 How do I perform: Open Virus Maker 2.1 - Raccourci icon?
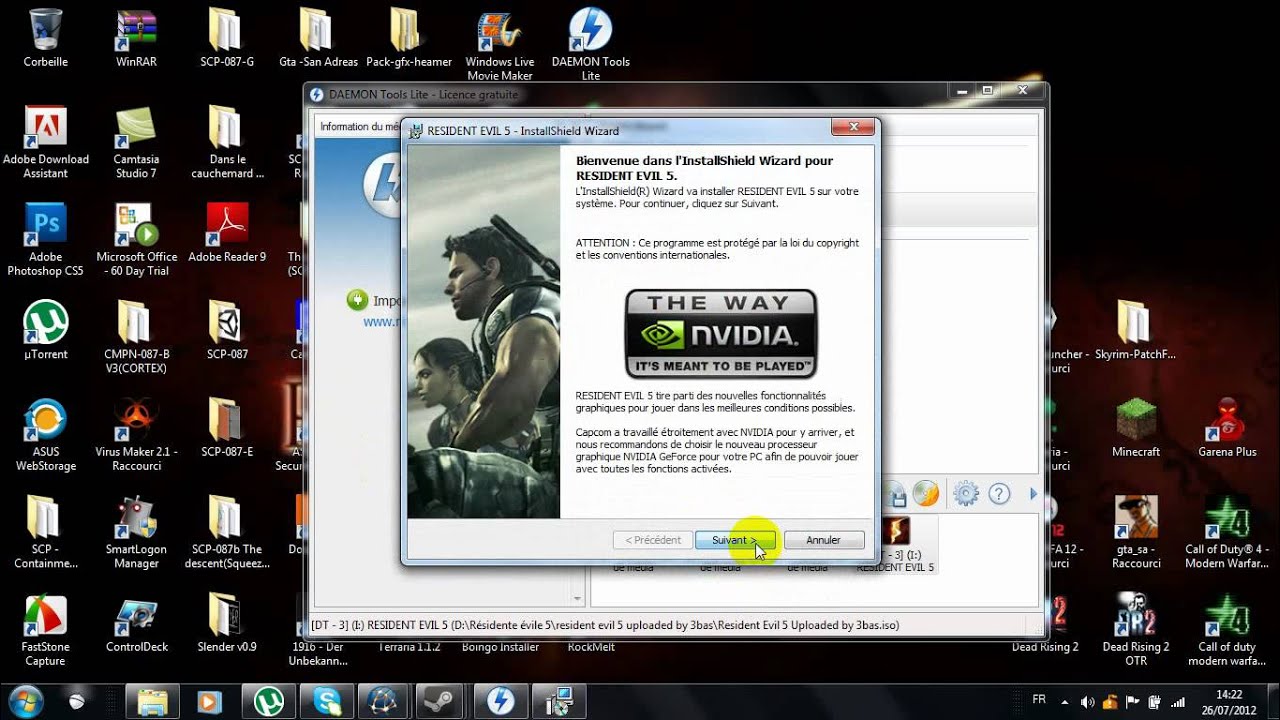[x=136, y=436]
